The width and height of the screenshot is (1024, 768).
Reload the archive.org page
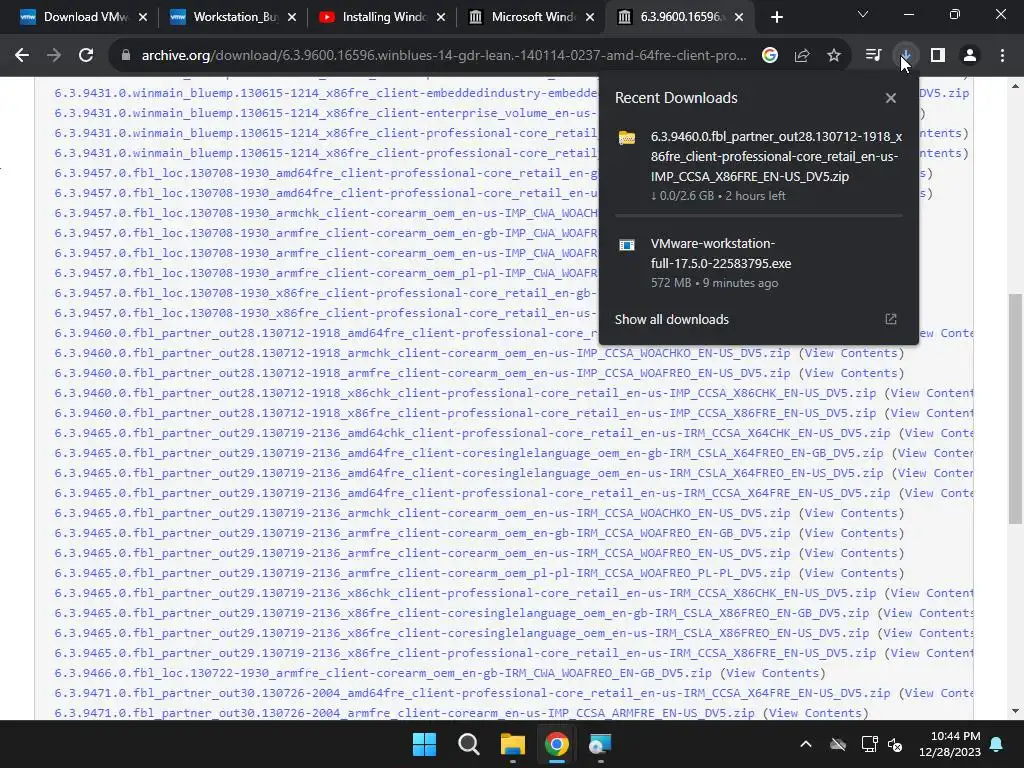(x=86, y=56)
